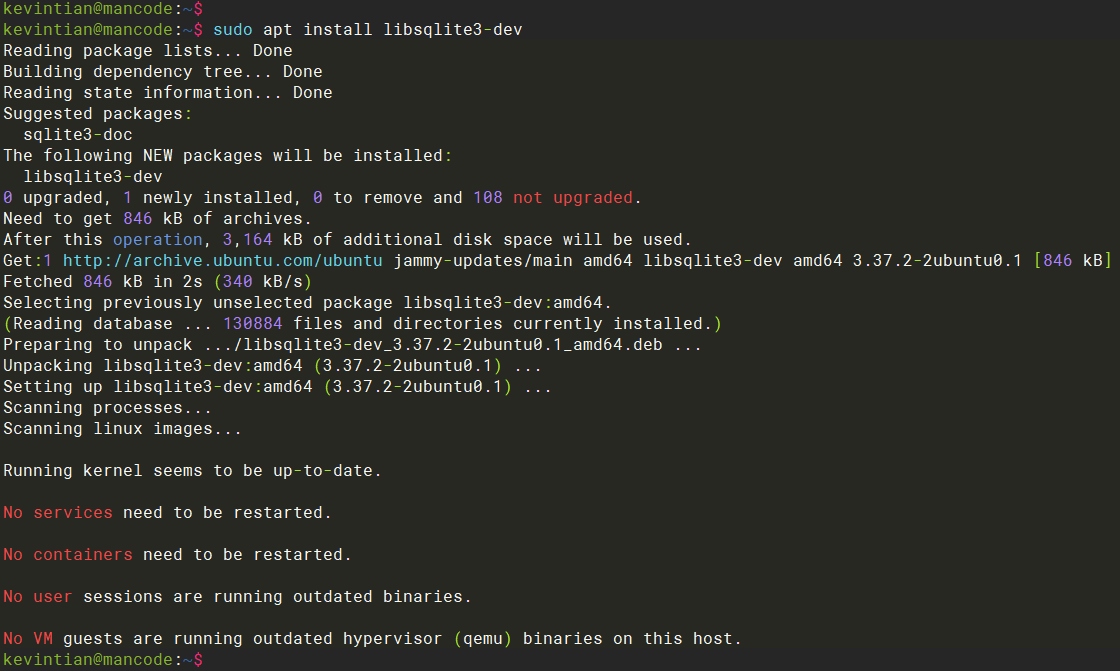Click the "3,164" disk space figure

[x=238, y=239]
